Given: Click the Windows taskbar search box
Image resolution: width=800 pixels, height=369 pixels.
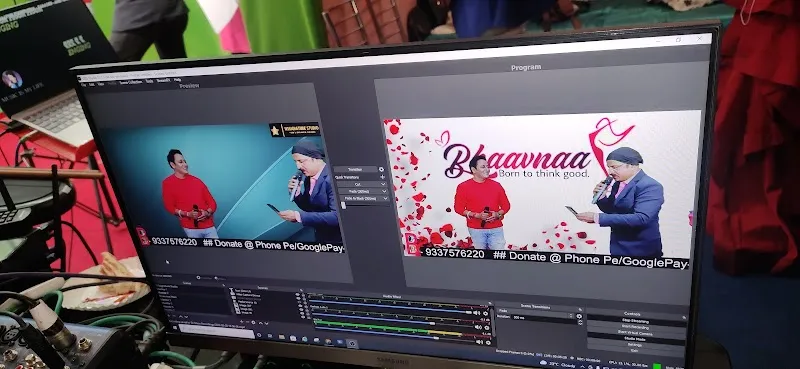Looking at the screenshot, I should tap(216, 331).
